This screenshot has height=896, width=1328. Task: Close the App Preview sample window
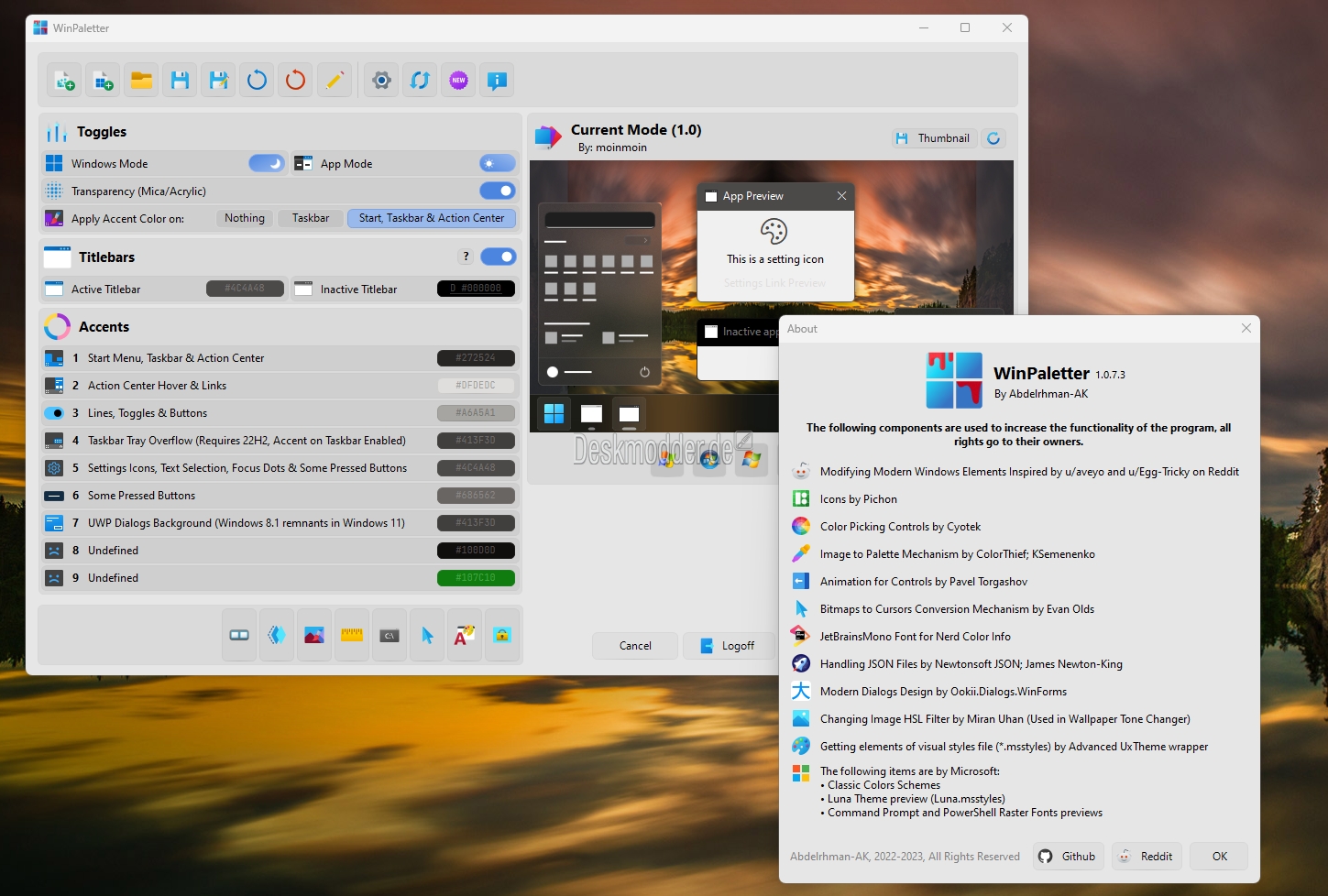[841, 196]
